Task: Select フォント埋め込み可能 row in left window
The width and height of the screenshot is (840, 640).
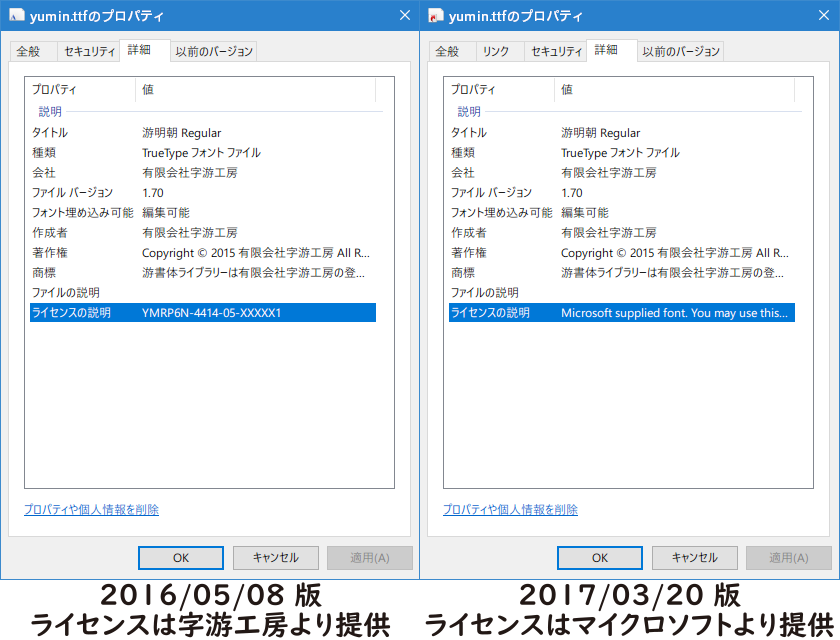Action: click(x=203, y=213)
